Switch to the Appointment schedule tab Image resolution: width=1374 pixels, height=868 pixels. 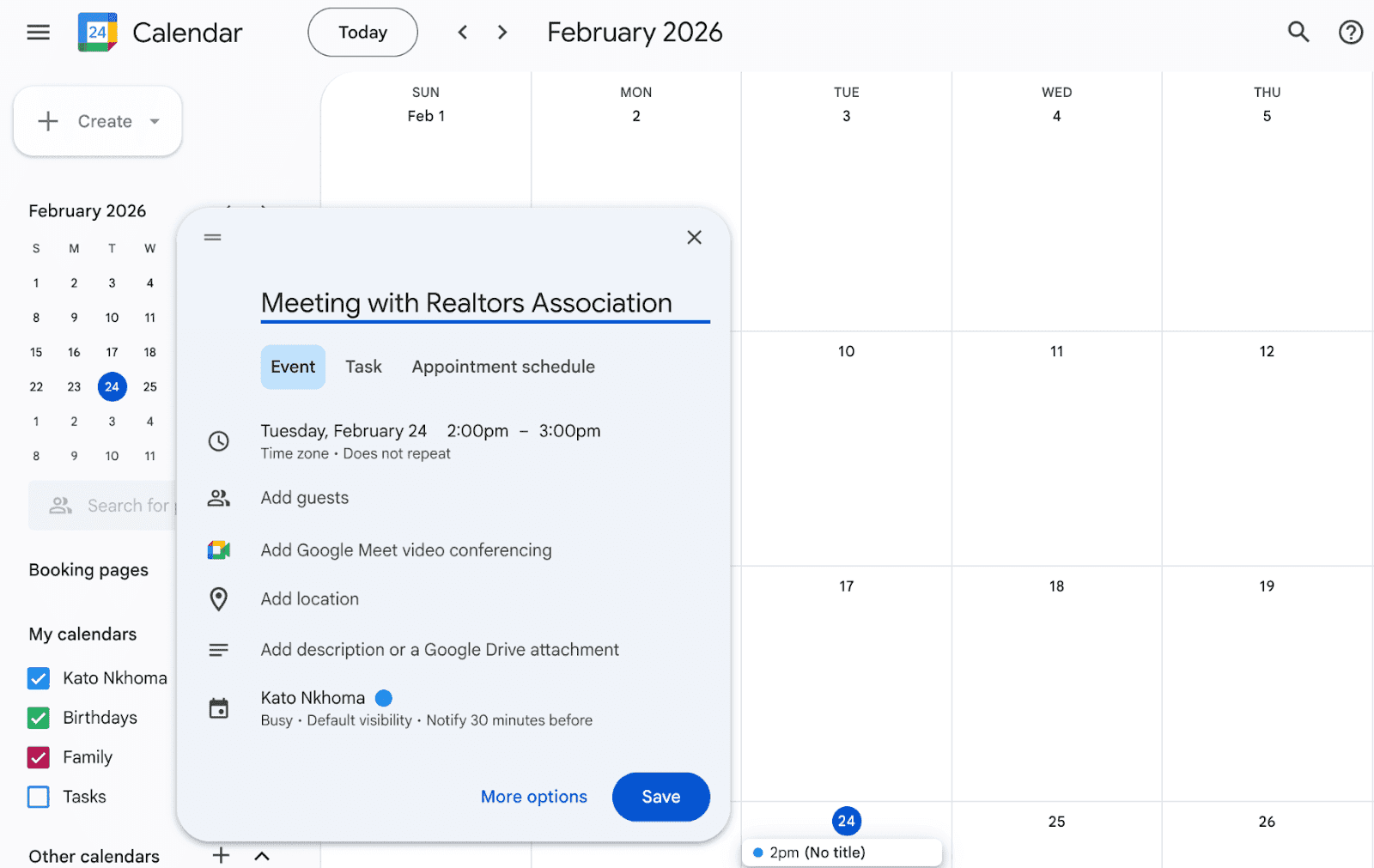coord(502,367)
